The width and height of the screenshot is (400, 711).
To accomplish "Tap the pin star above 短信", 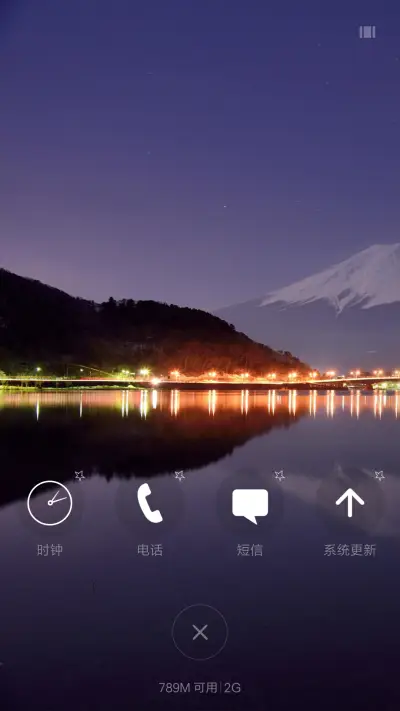I will pyautogui.click(x=279, y=476).
